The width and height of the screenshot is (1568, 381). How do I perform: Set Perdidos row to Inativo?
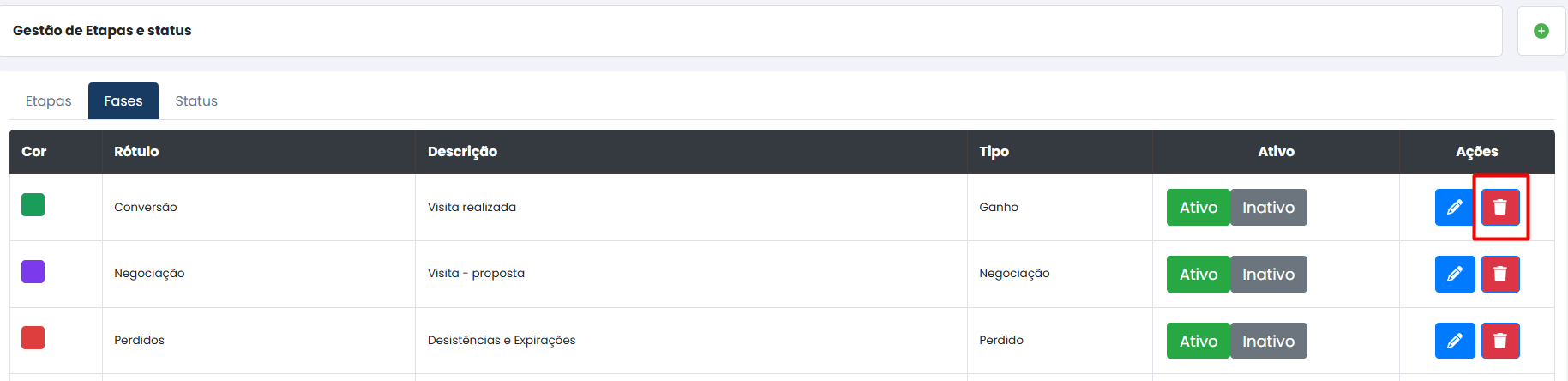pyautogui.click(x=1268, y=341)
